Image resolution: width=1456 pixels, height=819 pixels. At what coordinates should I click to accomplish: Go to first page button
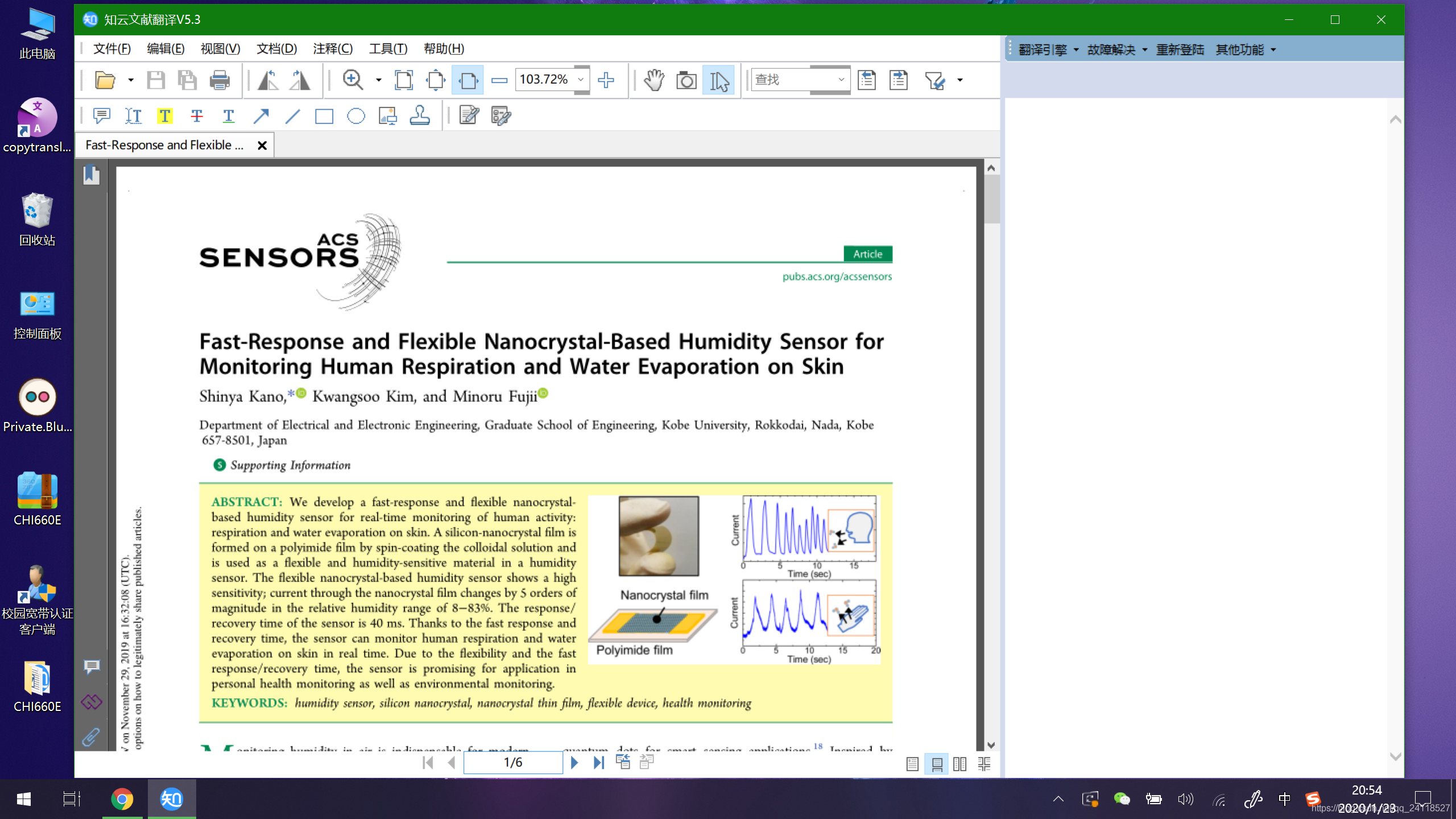tap(428, 763)
